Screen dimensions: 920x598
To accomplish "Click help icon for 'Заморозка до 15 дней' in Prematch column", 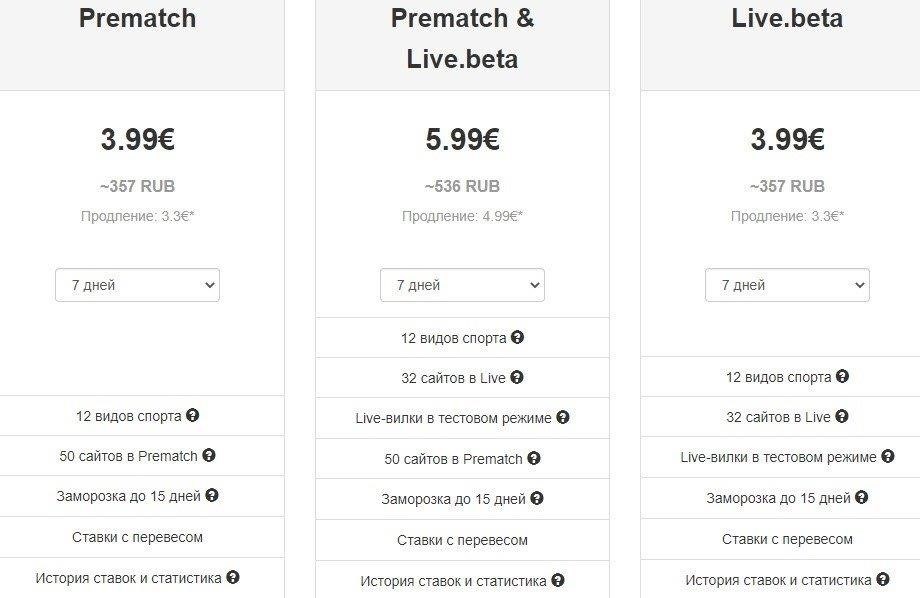I will click(x=212, y=495).
